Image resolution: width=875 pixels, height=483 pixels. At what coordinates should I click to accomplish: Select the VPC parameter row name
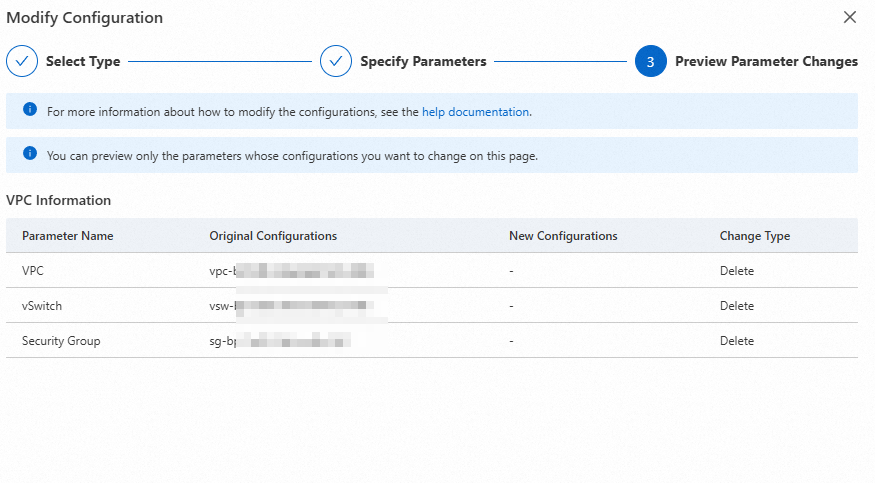[33, 271]
